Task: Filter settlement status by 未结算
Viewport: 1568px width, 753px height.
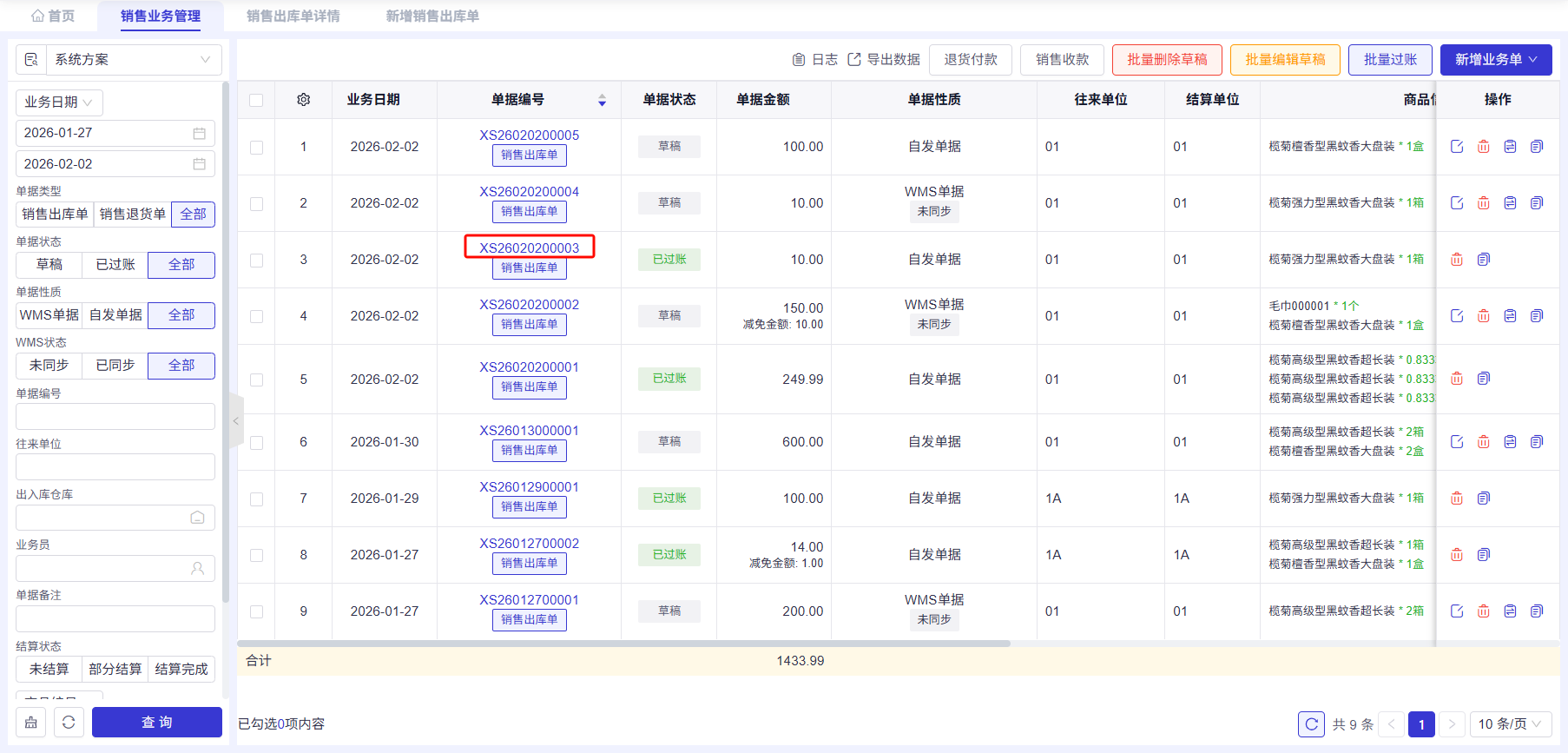Action: [x=49, y=670]
